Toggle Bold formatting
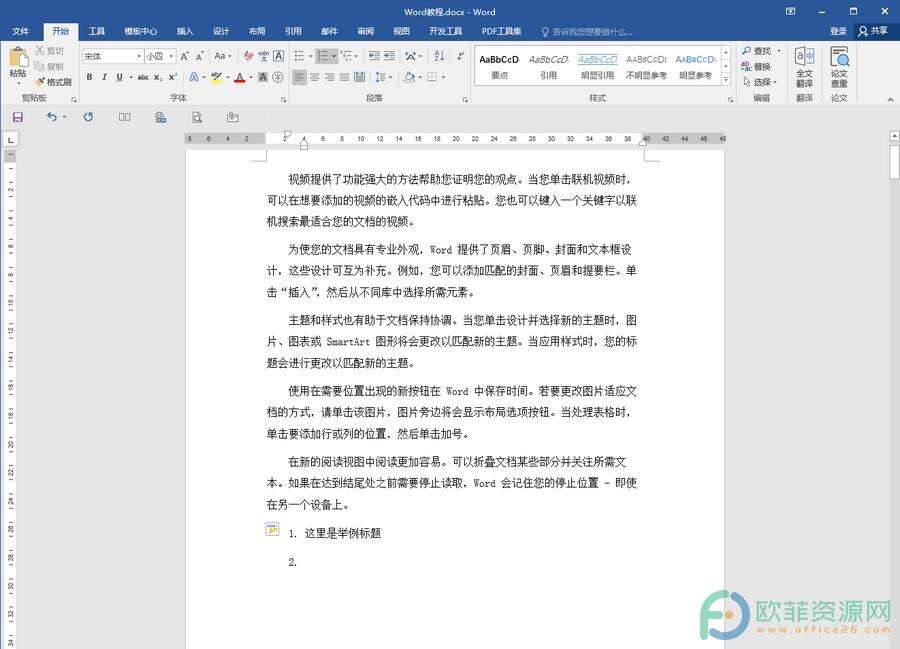The width and height of the screenshot is (900, 649). [x=89, y=77]
